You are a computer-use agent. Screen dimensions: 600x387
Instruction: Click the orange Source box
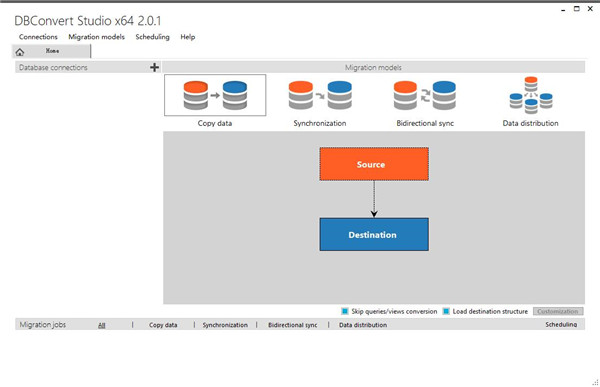374,164
